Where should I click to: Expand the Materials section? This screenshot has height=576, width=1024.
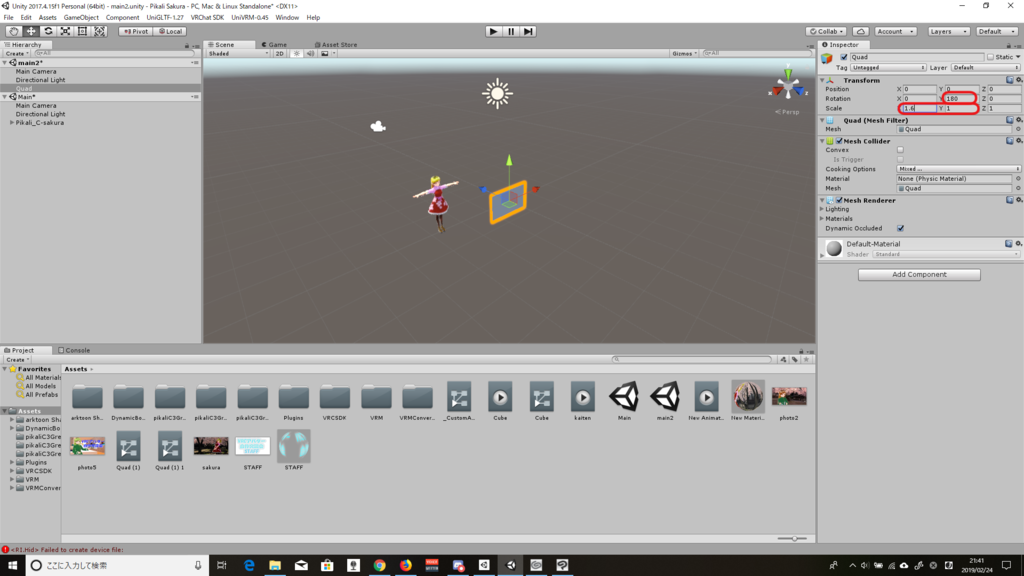coord(822,219)
